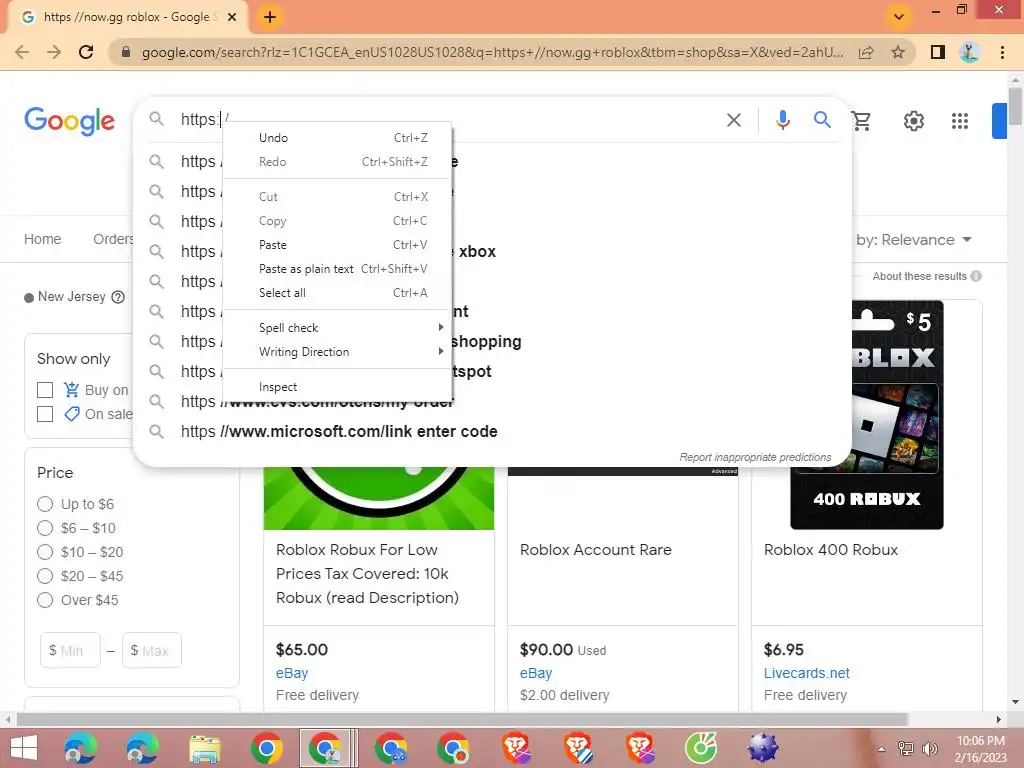Viewport: 1024px width, 768px height.
Task: Click the spiky blue ball taskbar icon
Action: pyautogui.click(x=762, y=748)
